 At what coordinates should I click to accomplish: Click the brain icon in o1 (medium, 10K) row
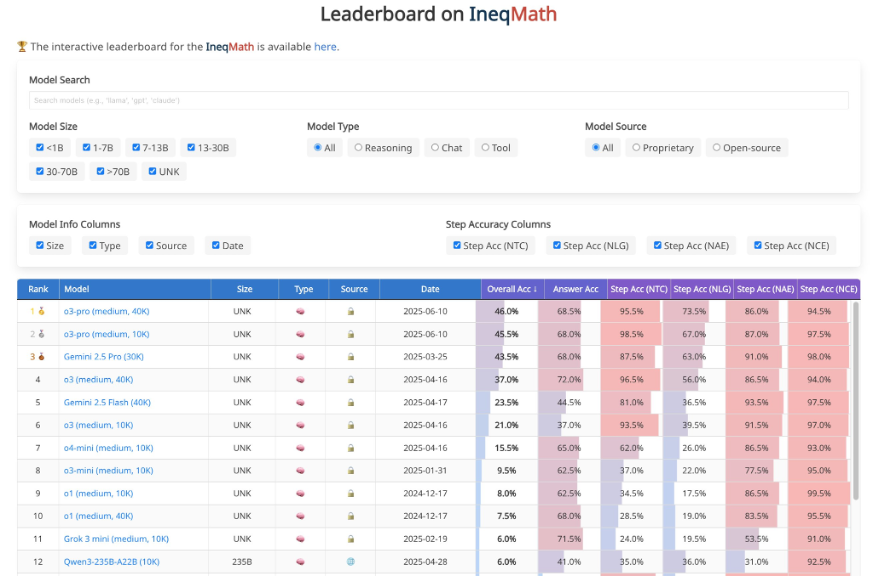(x=300, y=493)
